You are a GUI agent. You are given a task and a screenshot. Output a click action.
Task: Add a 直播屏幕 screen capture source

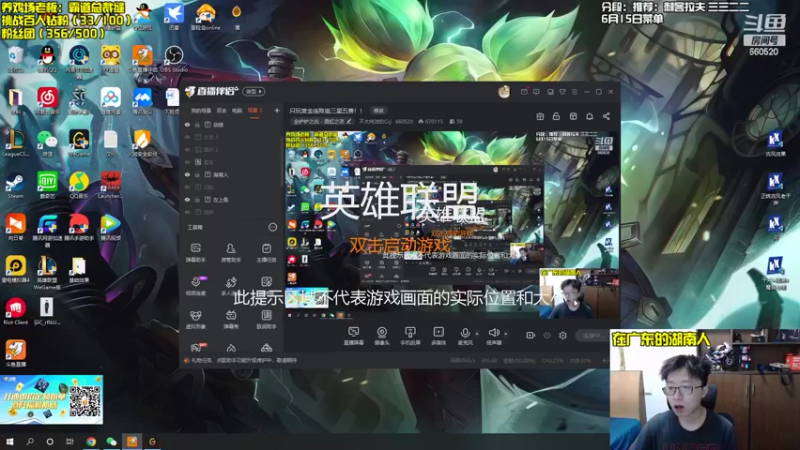354,336
